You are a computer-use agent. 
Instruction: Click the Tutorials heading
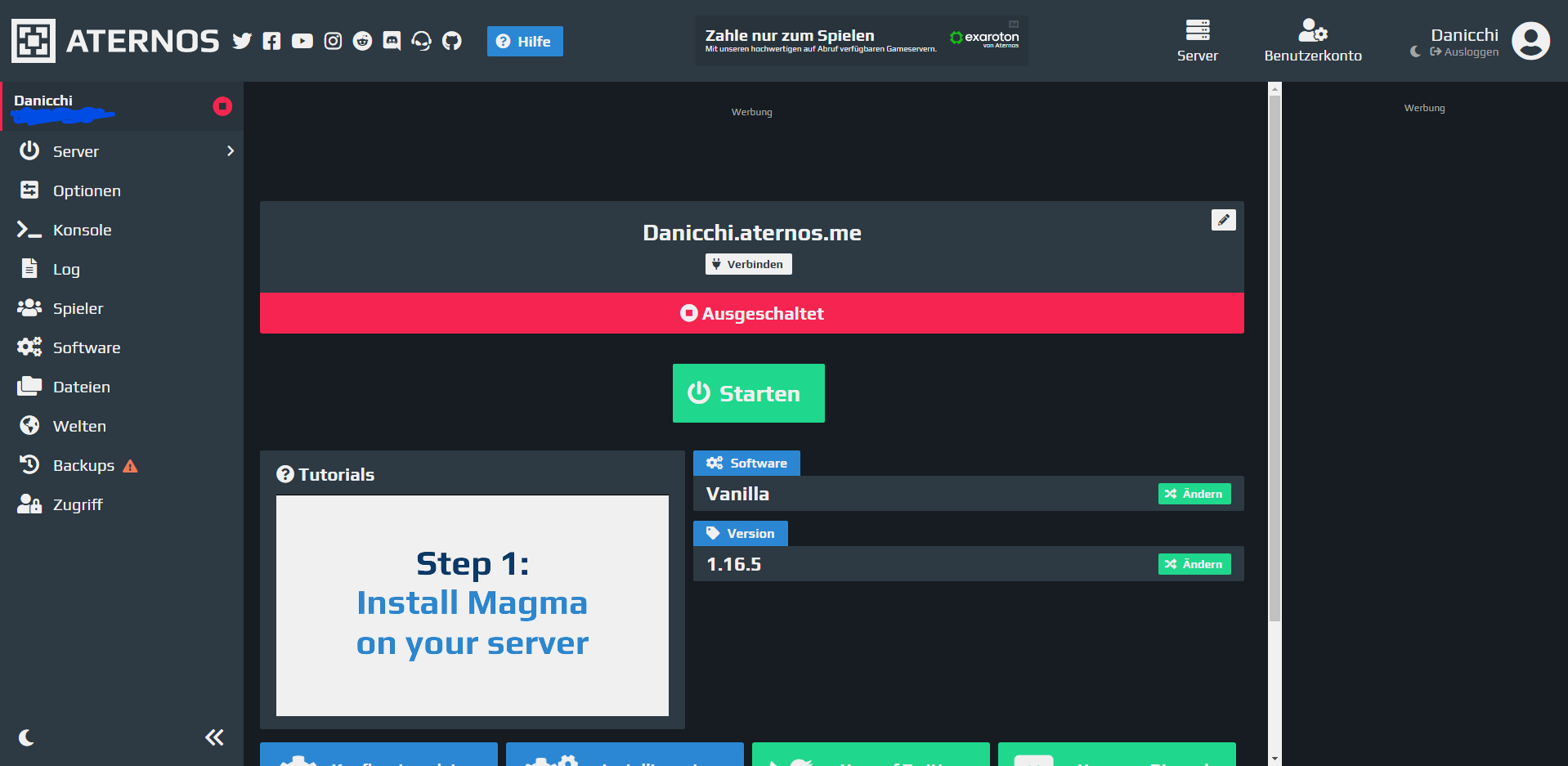325,474
